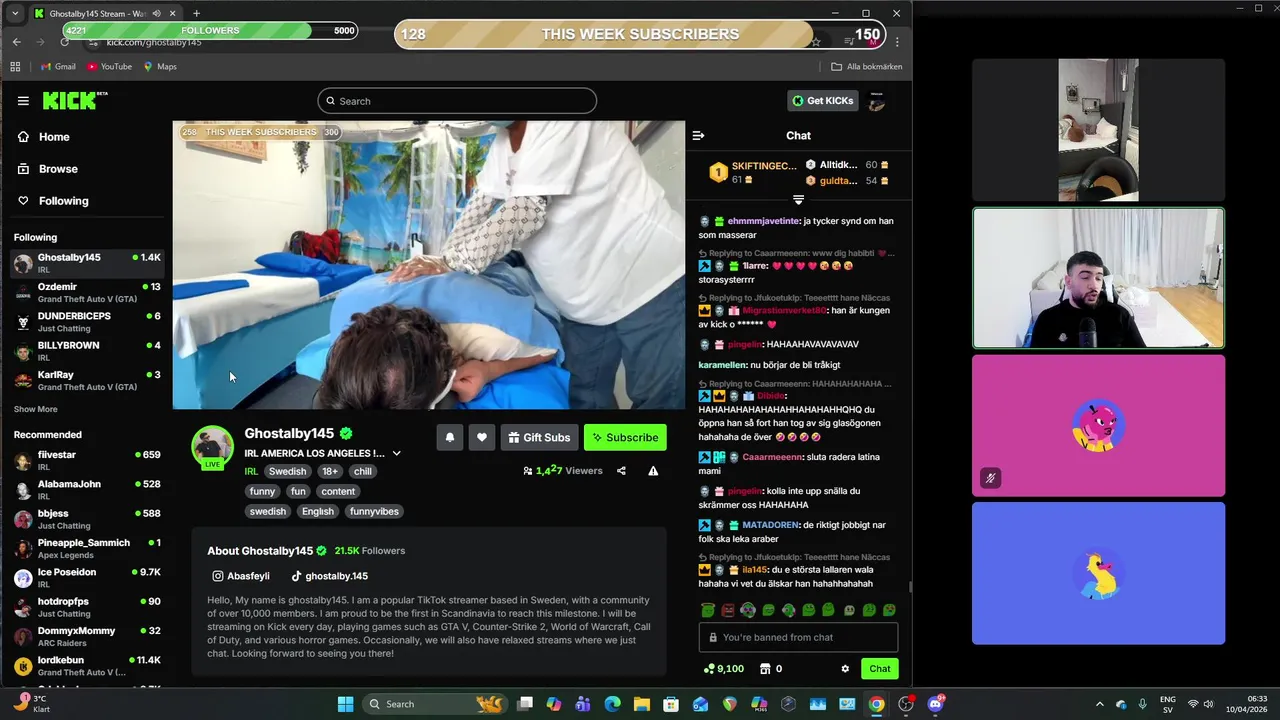Click the share stream icon
Image resolution: width=1280 pixels, height=720 pixels.
click(621, 471)
